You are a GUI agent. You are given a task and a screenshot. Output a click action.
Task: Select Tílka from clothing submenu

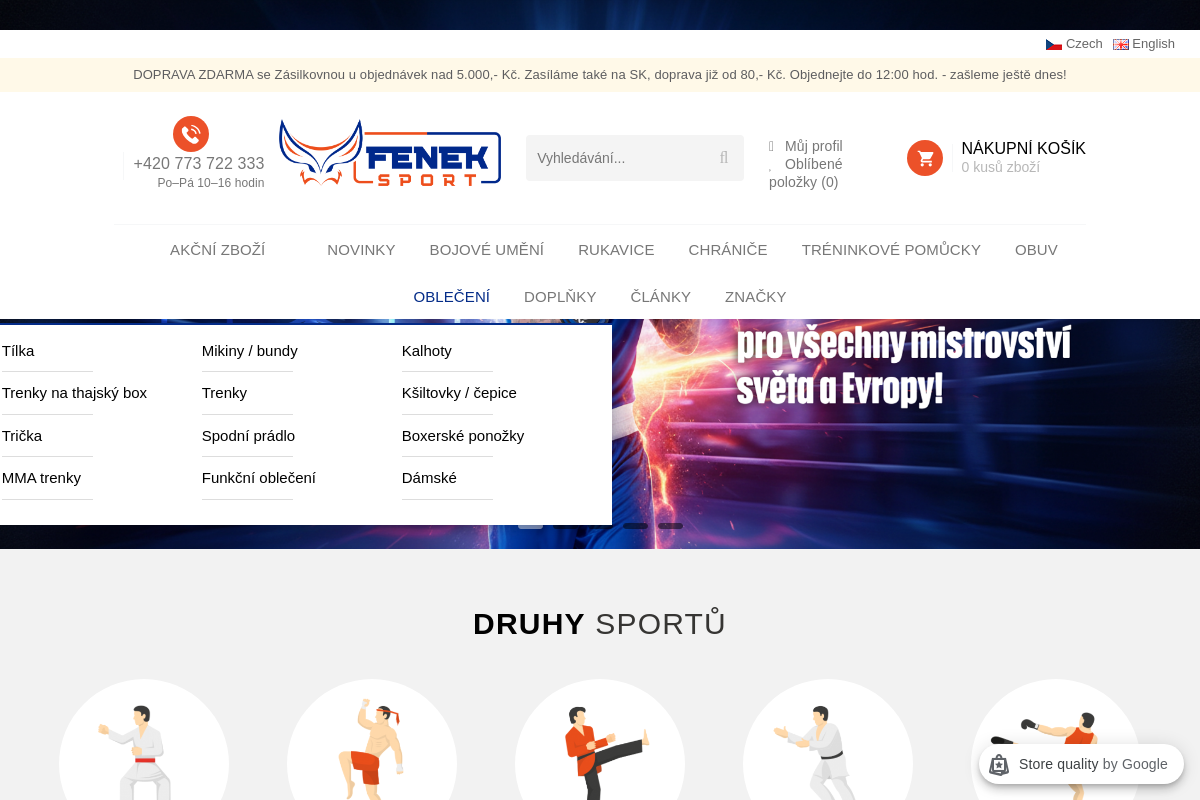[18, 351]
